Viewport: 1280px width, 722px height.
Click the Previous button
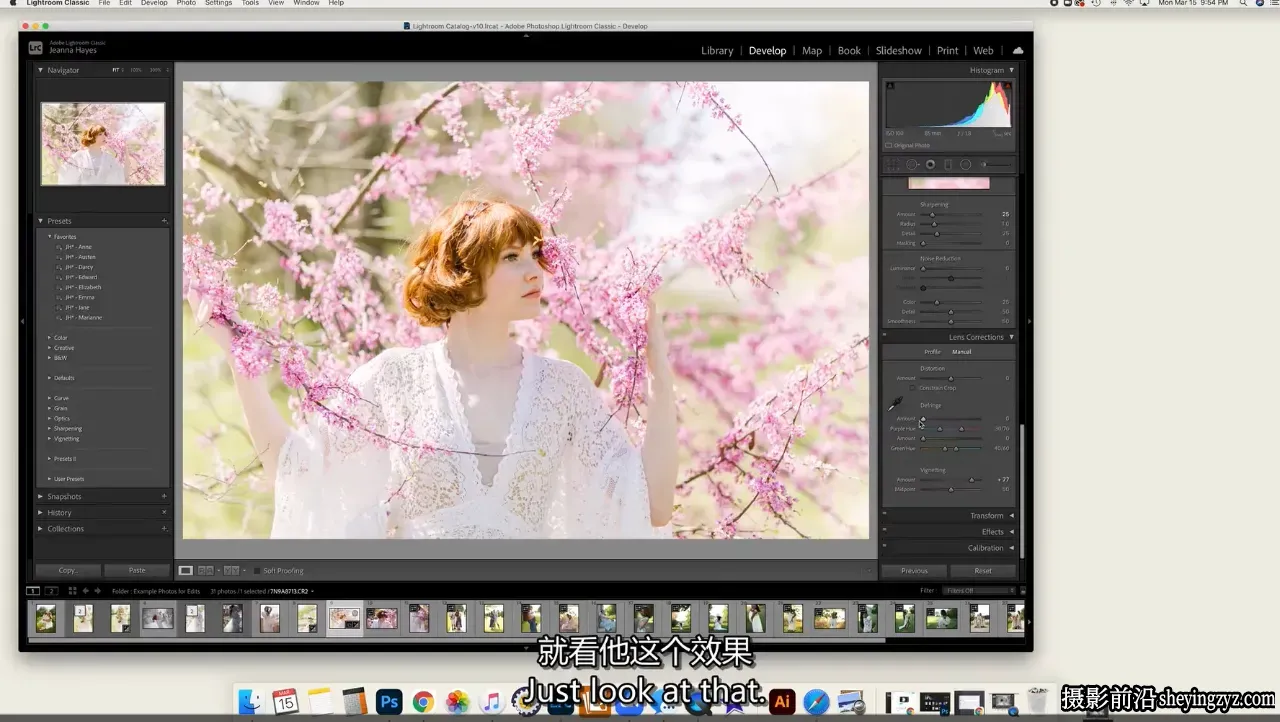(x=914, y=570)
